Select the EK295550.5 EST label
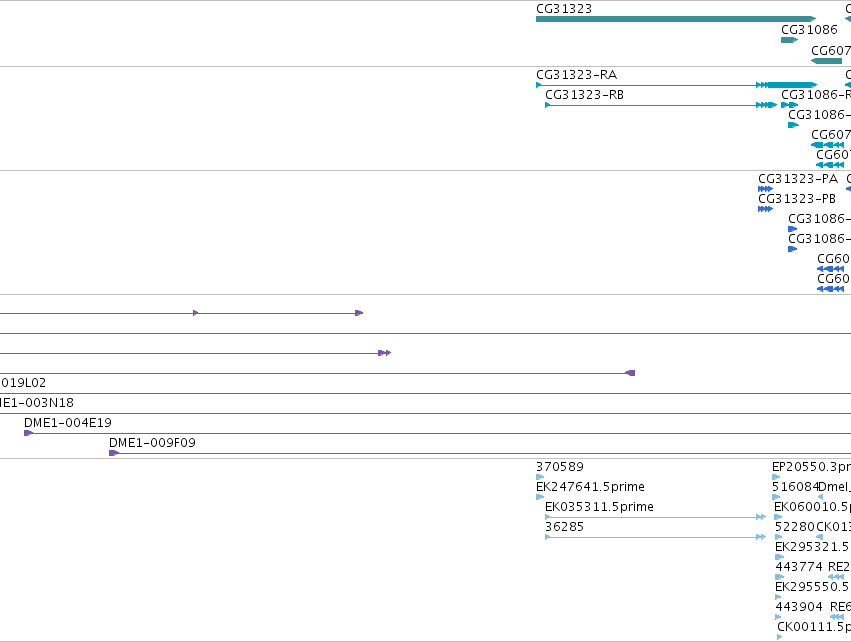The height and width of the screenshot is (642, 851). click(x=813, y=587)
